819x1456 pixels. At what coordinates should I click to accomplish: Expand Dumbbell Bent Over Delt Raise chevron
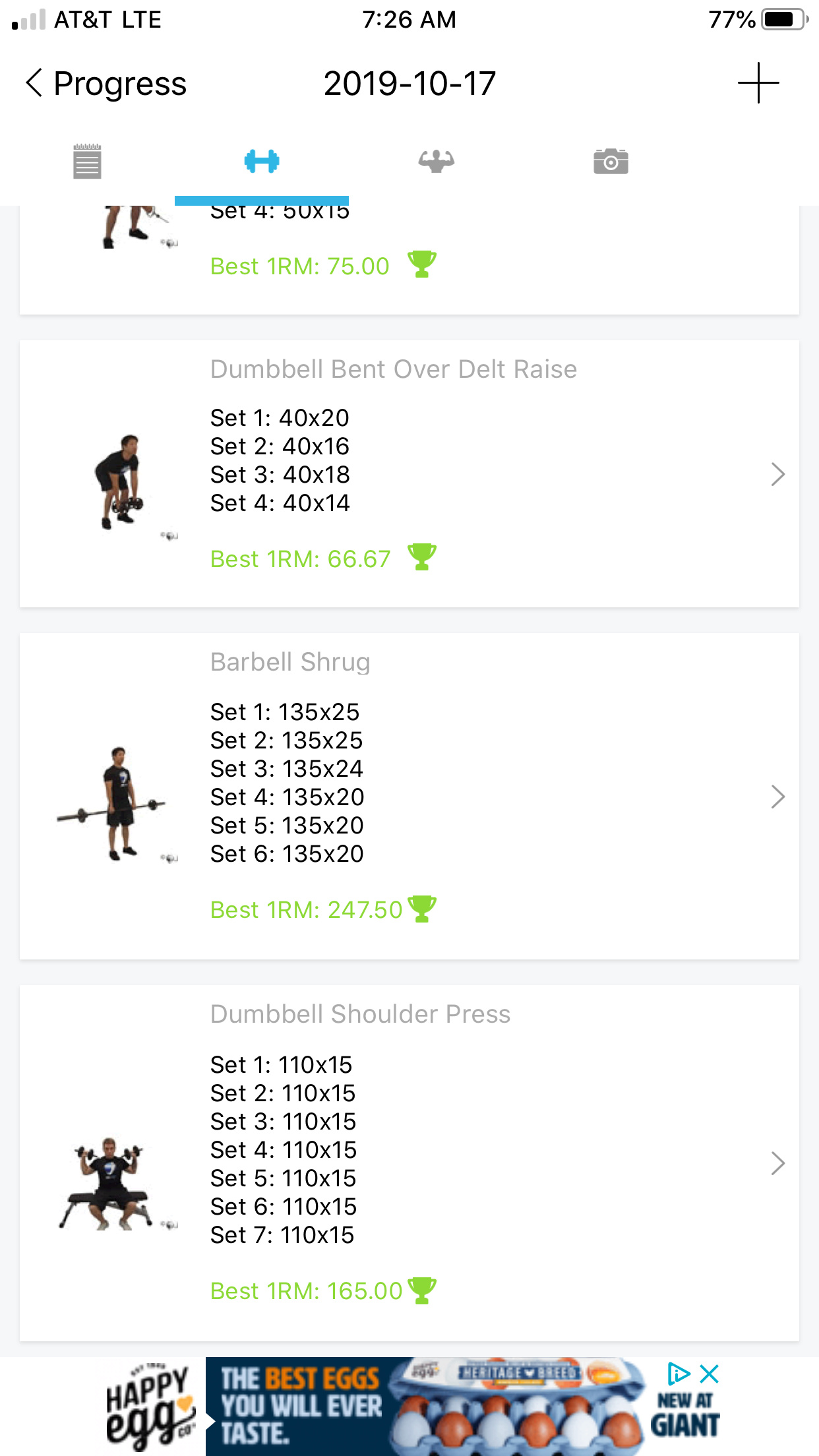(x=777, y=474)
